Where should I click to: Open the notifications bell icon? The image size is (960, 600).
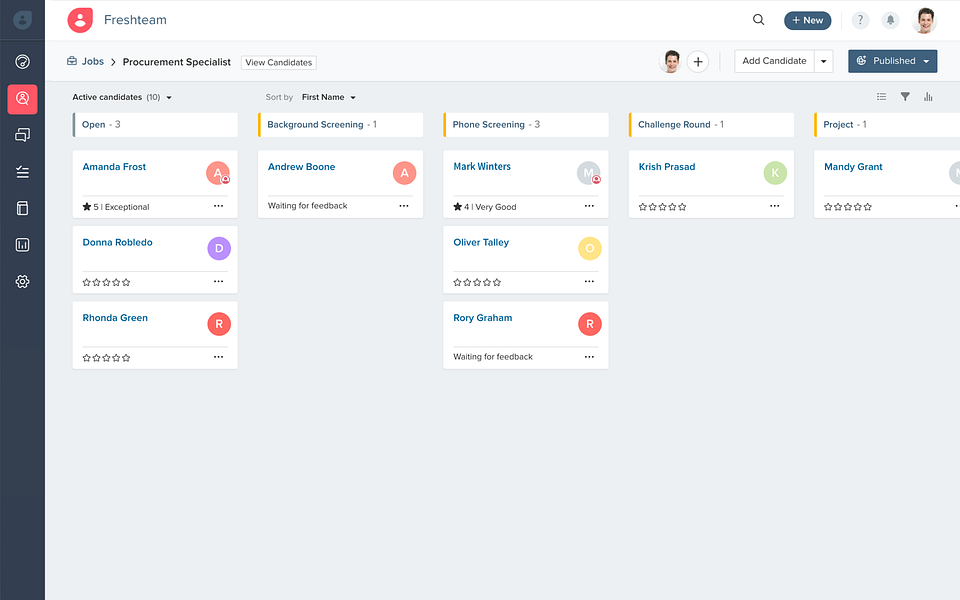[890, 20]
